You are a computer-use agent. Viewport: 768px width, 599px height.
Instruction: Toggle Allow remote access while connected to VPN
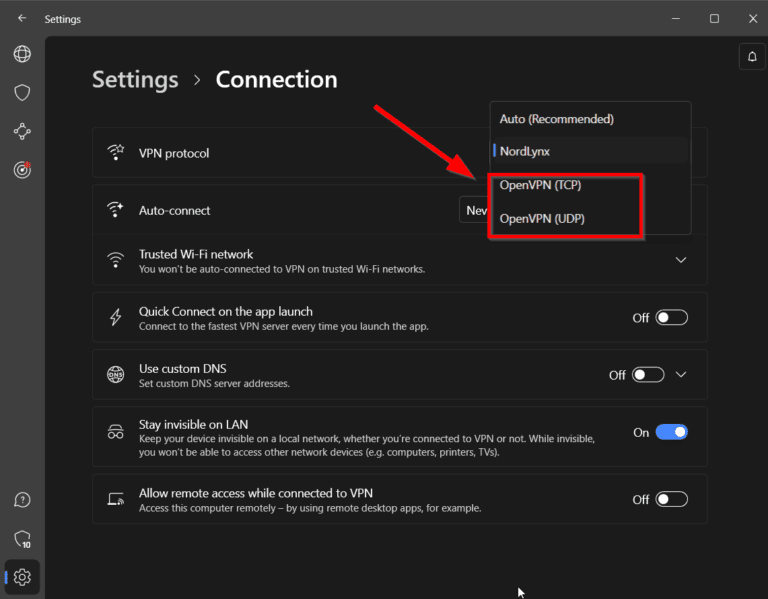[x=671, y=500]
